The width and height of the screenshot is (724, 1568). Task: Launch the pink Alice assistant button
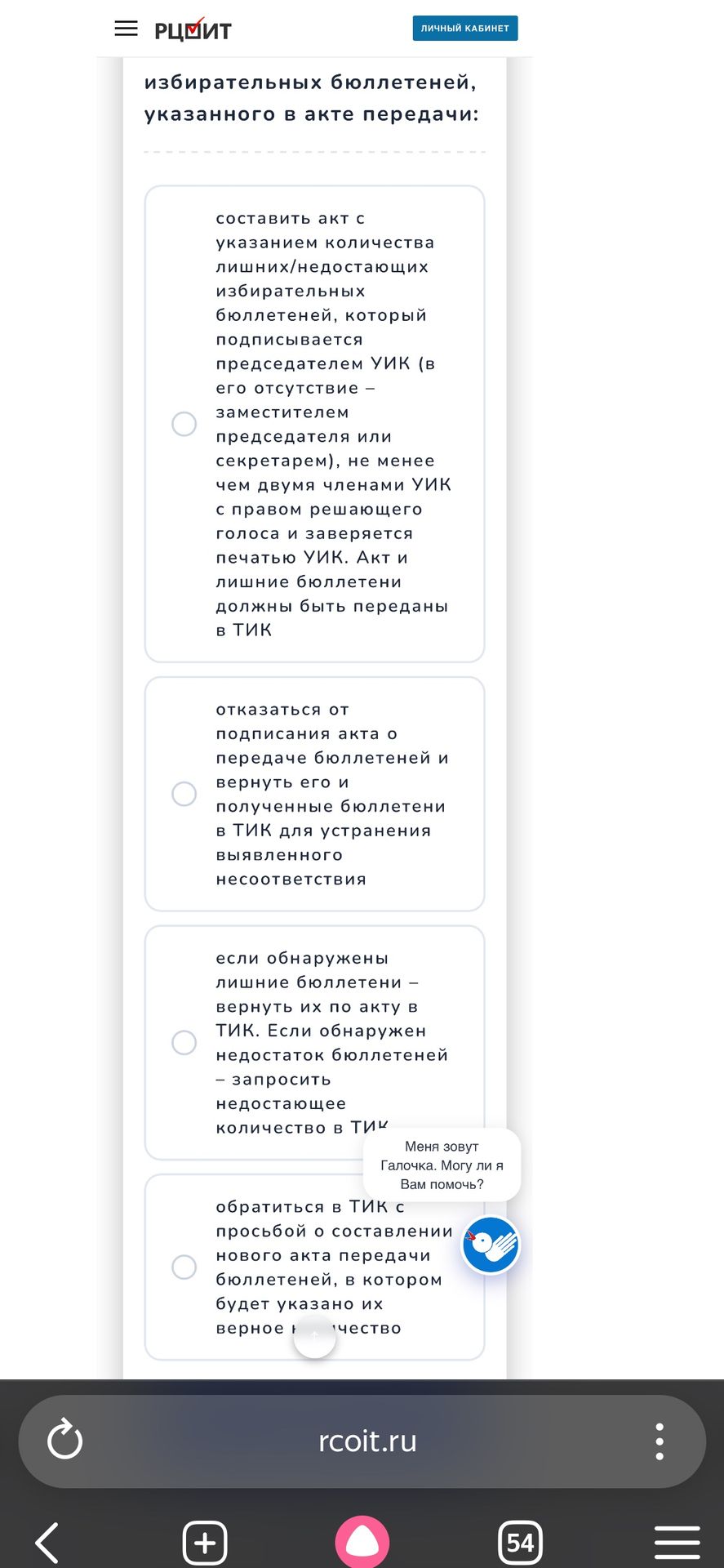pos(362,1542)
